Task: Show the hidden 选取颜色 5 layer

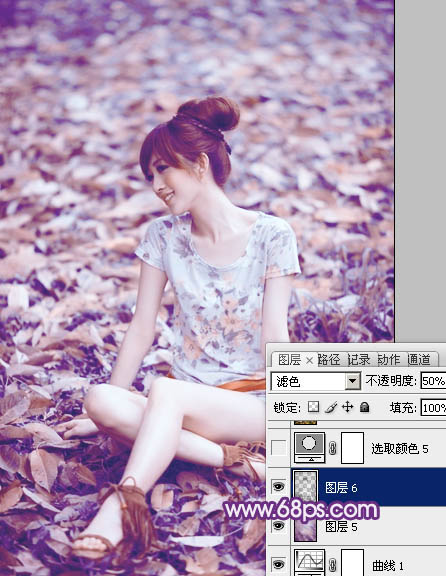Action: (x=278, y=448)
